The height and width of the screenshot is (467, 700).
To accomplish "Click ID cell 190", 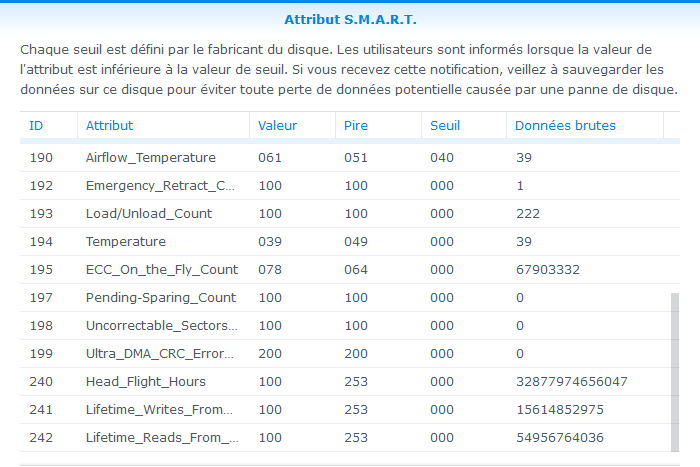I will [x=41, y=158].
